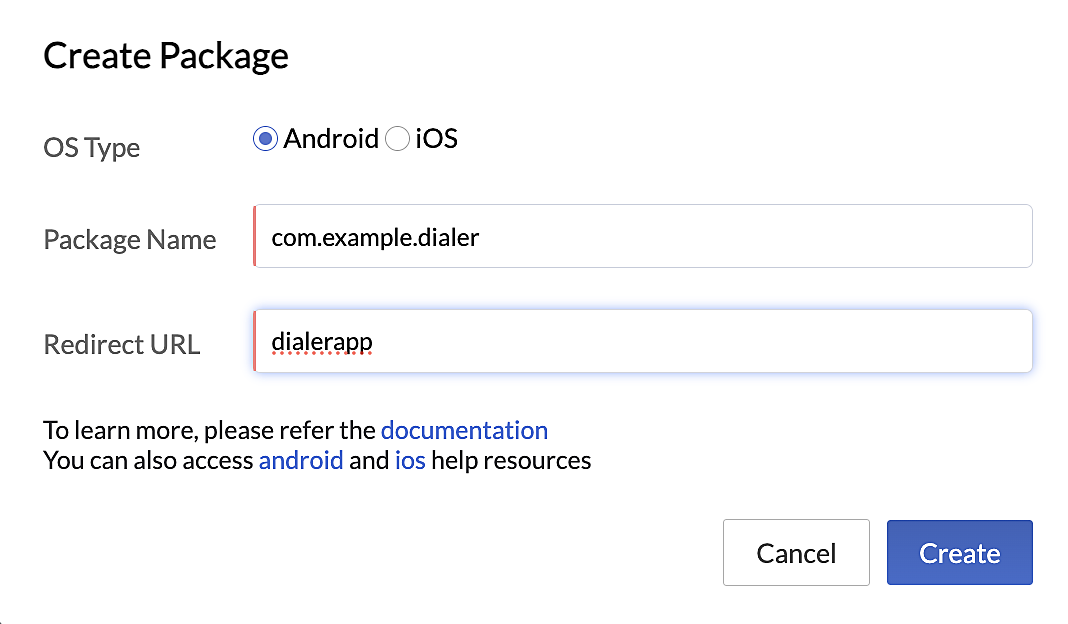Image resolution: width=1068 pixels, height=624 pixels.
Task: Click the 'help resources' text
Action: (x=511, y=461)
